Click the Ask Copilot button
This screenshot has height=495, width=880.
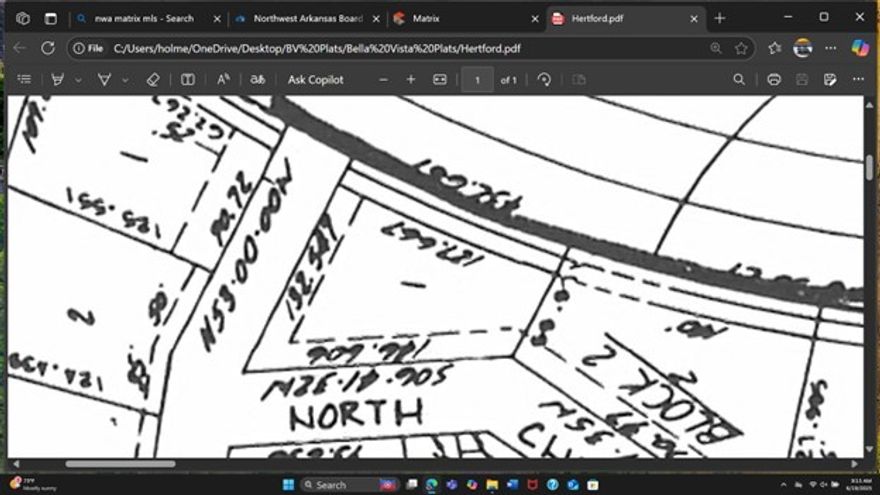[x=315, y=79]
